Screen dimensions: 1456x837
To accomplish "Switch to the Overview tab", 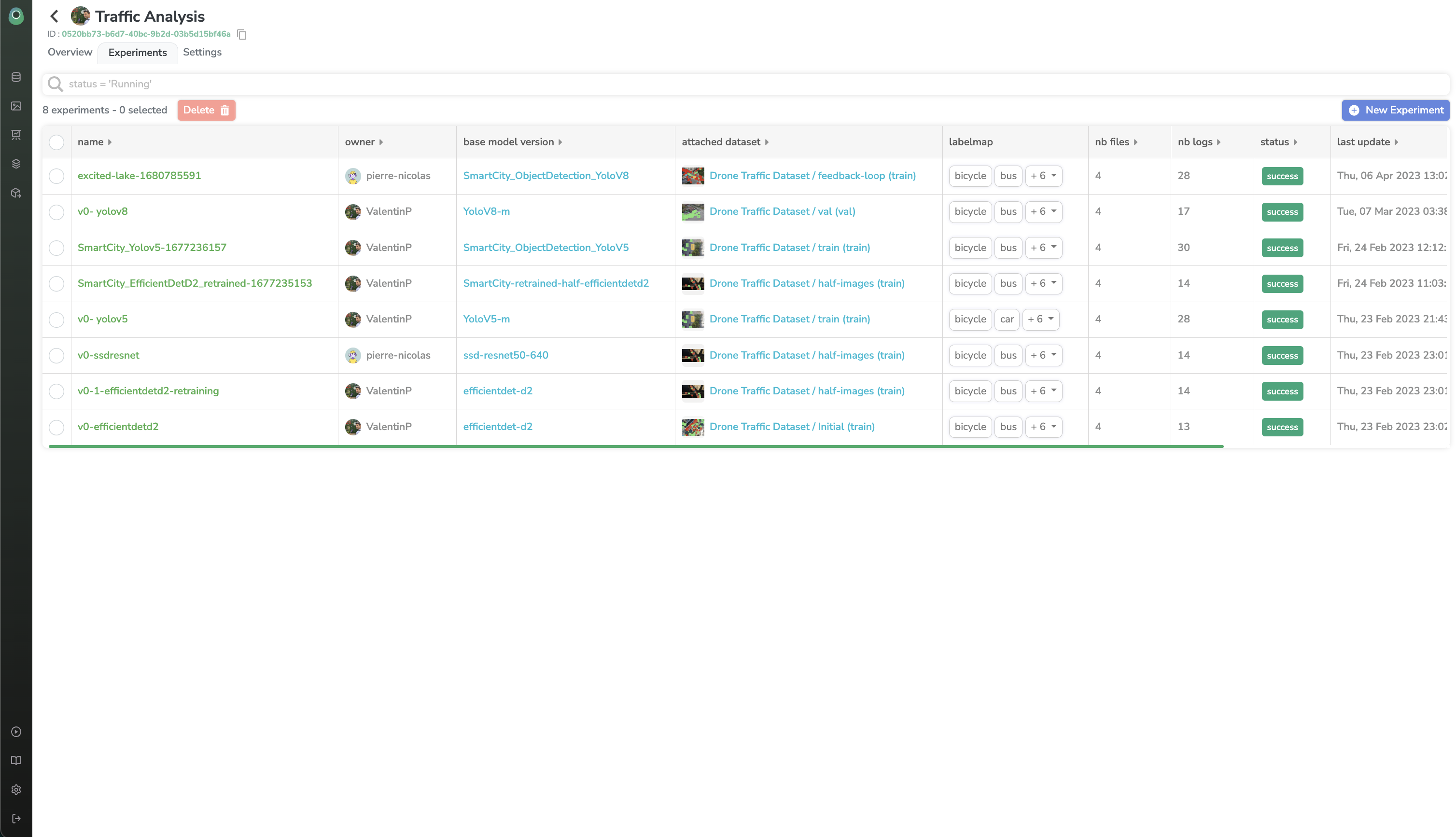I will pyautogui.click(x=70, y=52).
